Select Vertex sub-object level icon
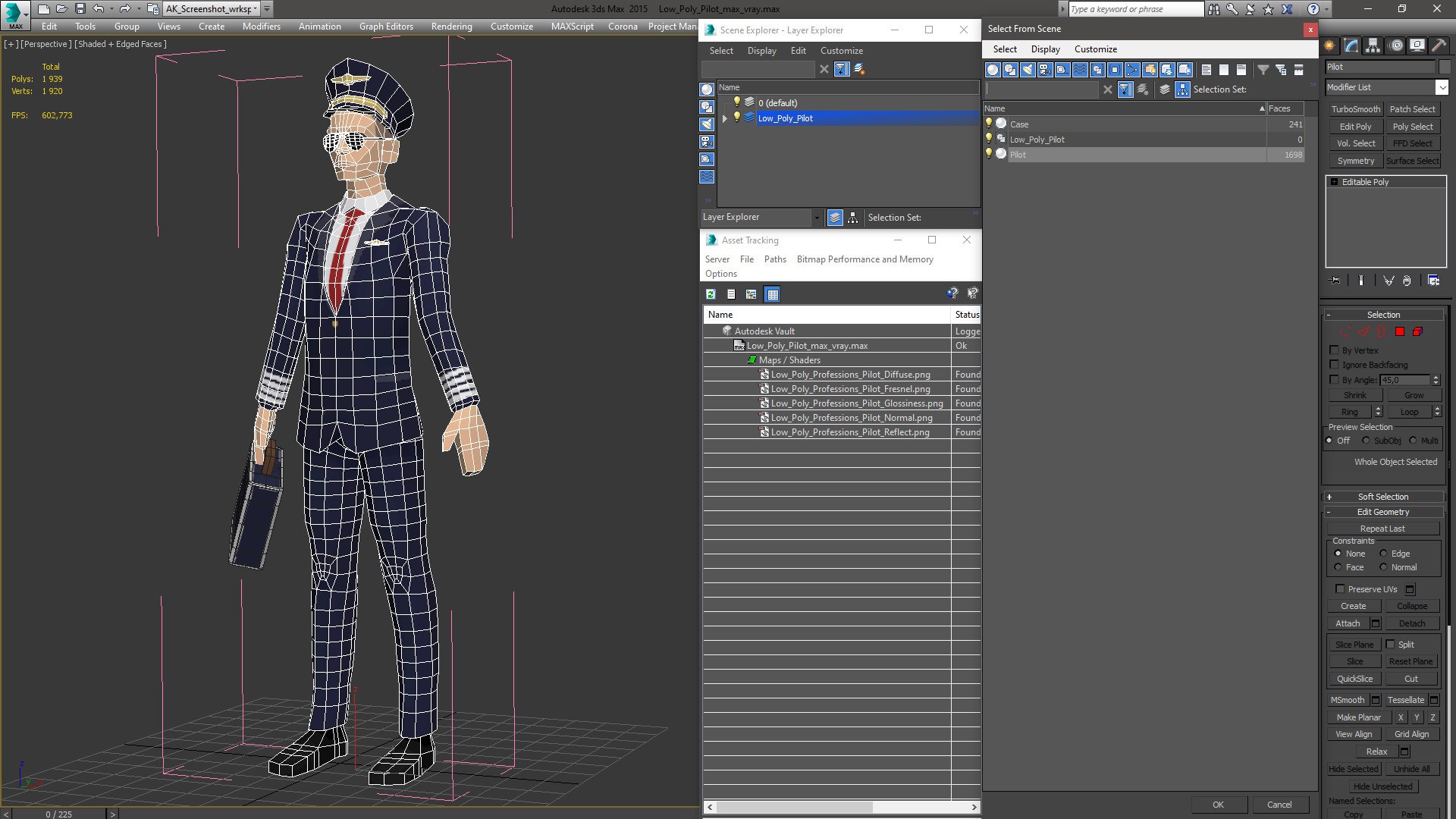Viewport: 1456px width, 819px height. [x=1345, y=331]
